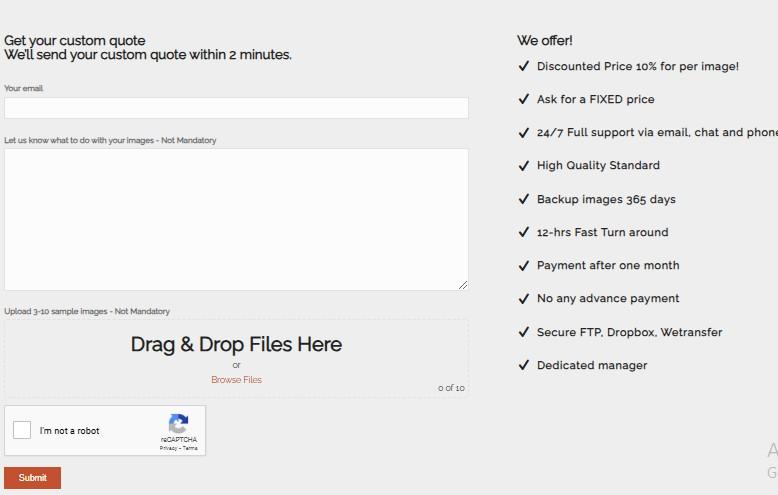Grab the textarea resize handle corner

pyautogui.click(x=463, y=285)
